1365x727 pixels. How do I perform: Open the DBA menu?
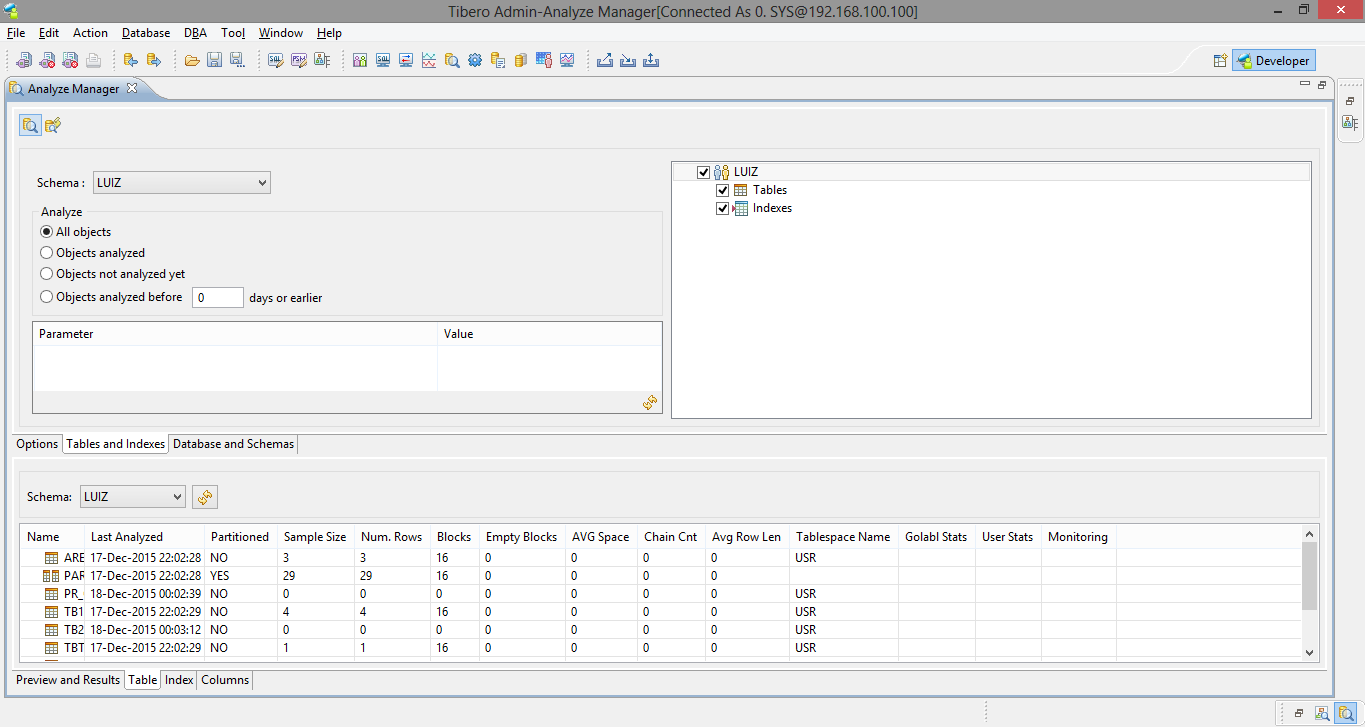(x=196, y=33)
